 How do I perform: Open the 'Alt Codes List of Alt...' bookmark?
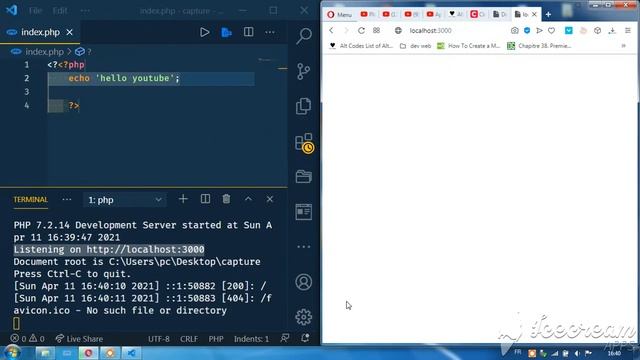click(361, 46)
